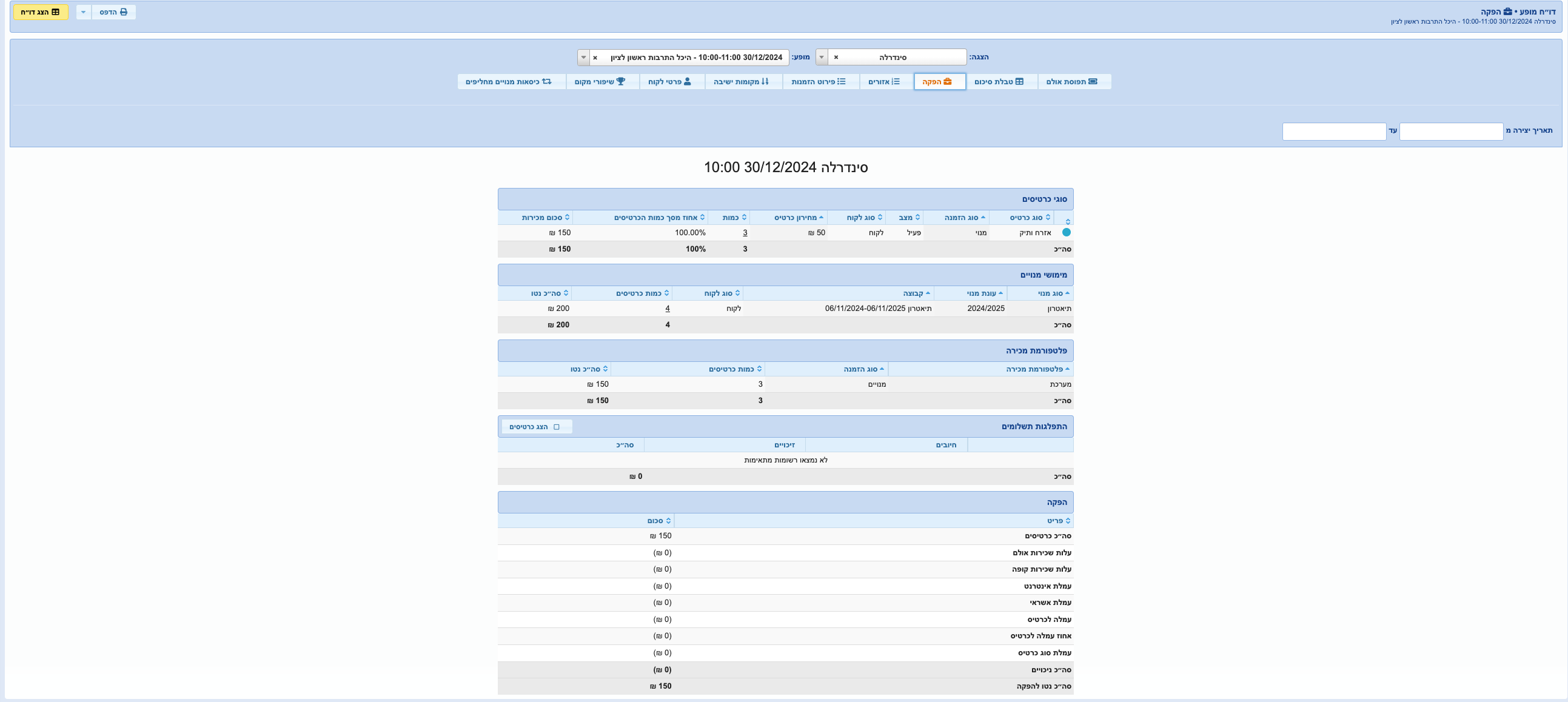1568x702 pixels.
Task: Click the swap-arrows icon on כיסאות מנויים מחליפים tab
Action: (x=546, y=81)
